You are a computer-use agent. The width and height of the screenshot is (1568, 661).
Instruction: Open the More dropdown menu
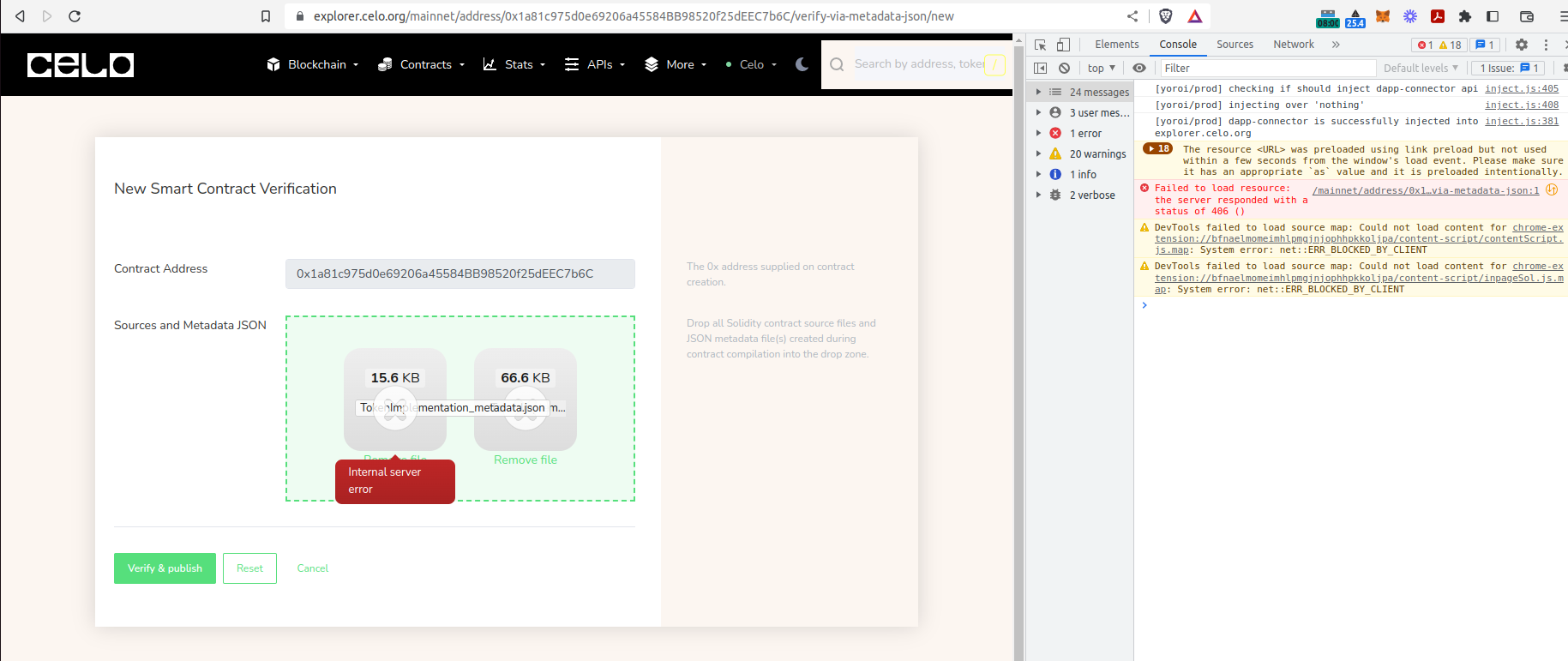coord(676,64)
